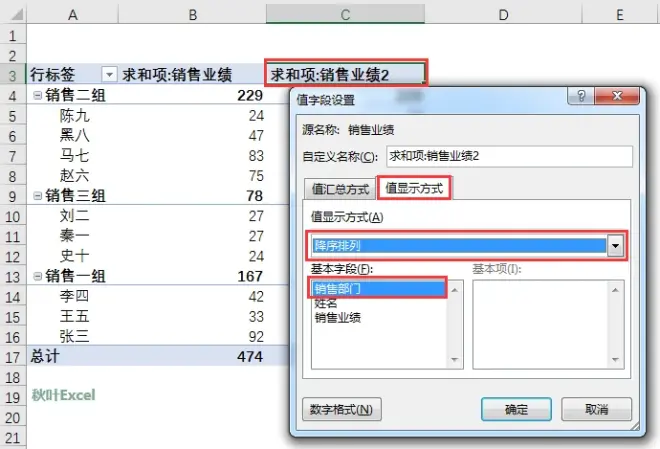Open the 值显示方式 dropdown arrow

click(x=615, y=246)
